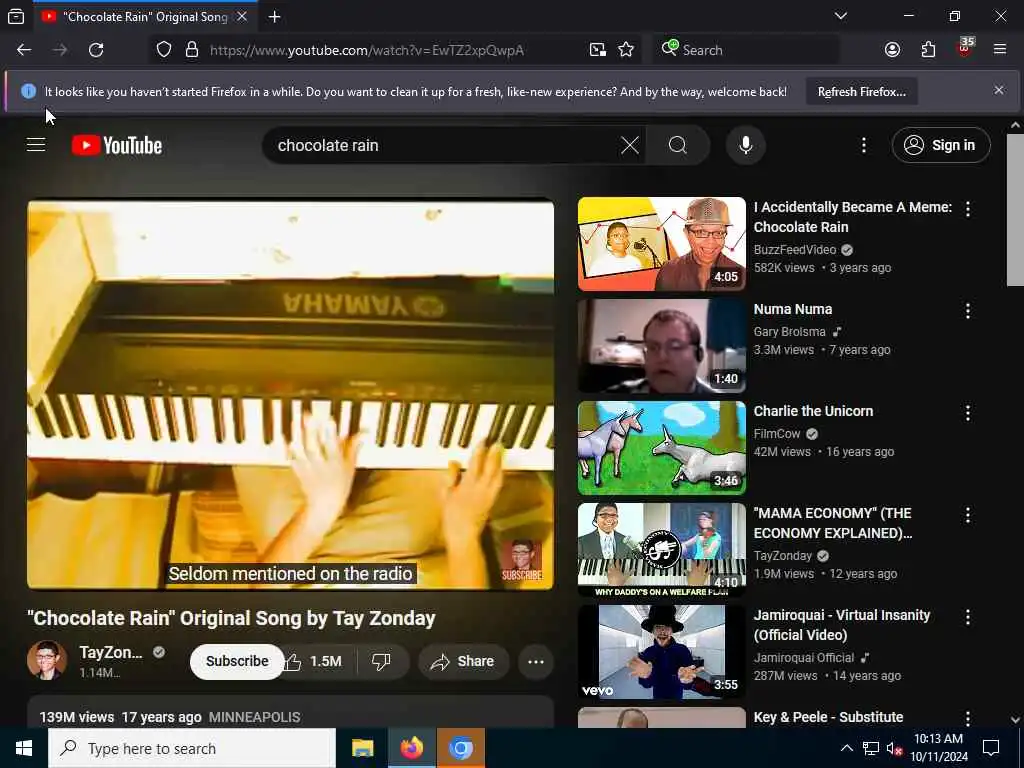
Task: Open ad blocker extension with 35 badge
Action: (965, 48)
